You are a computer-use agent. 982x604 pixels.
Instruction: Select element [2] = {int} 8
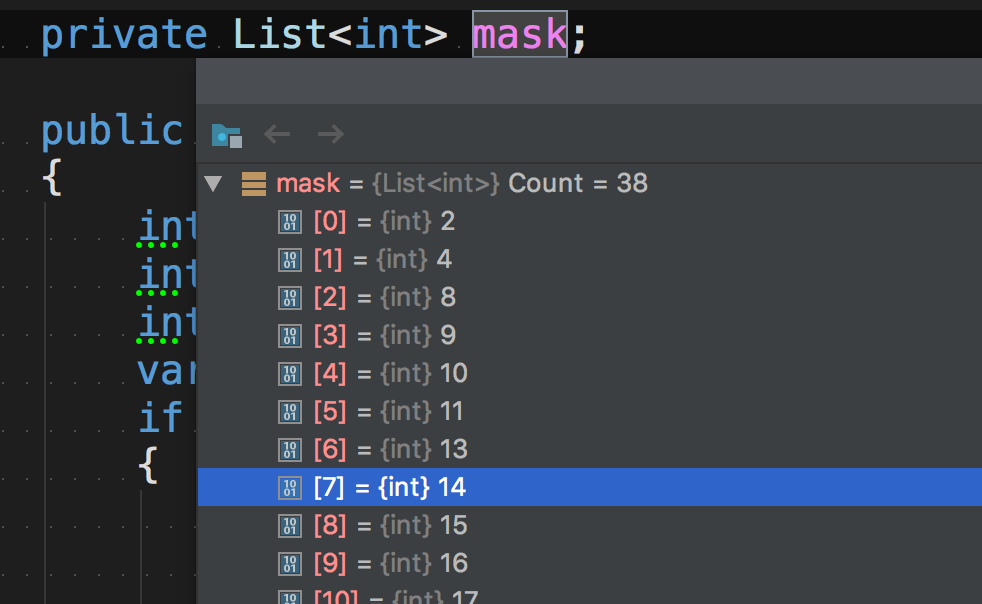pos(589,297)
